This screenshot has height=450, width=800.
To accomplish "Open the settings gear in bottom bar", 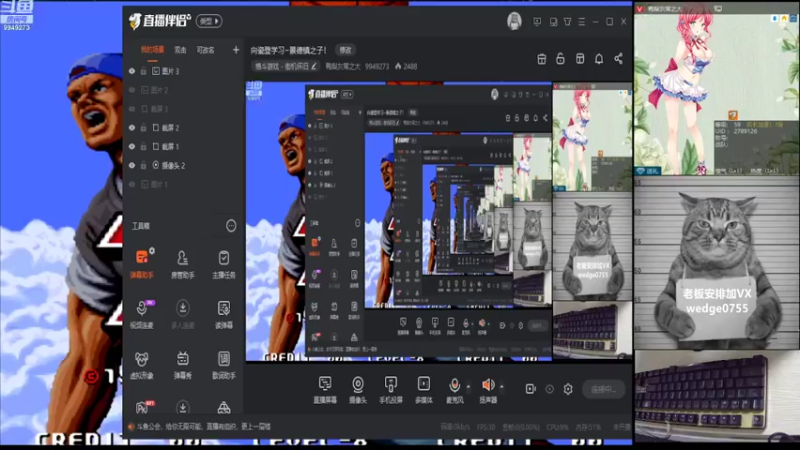I will (x=568, y=389).
